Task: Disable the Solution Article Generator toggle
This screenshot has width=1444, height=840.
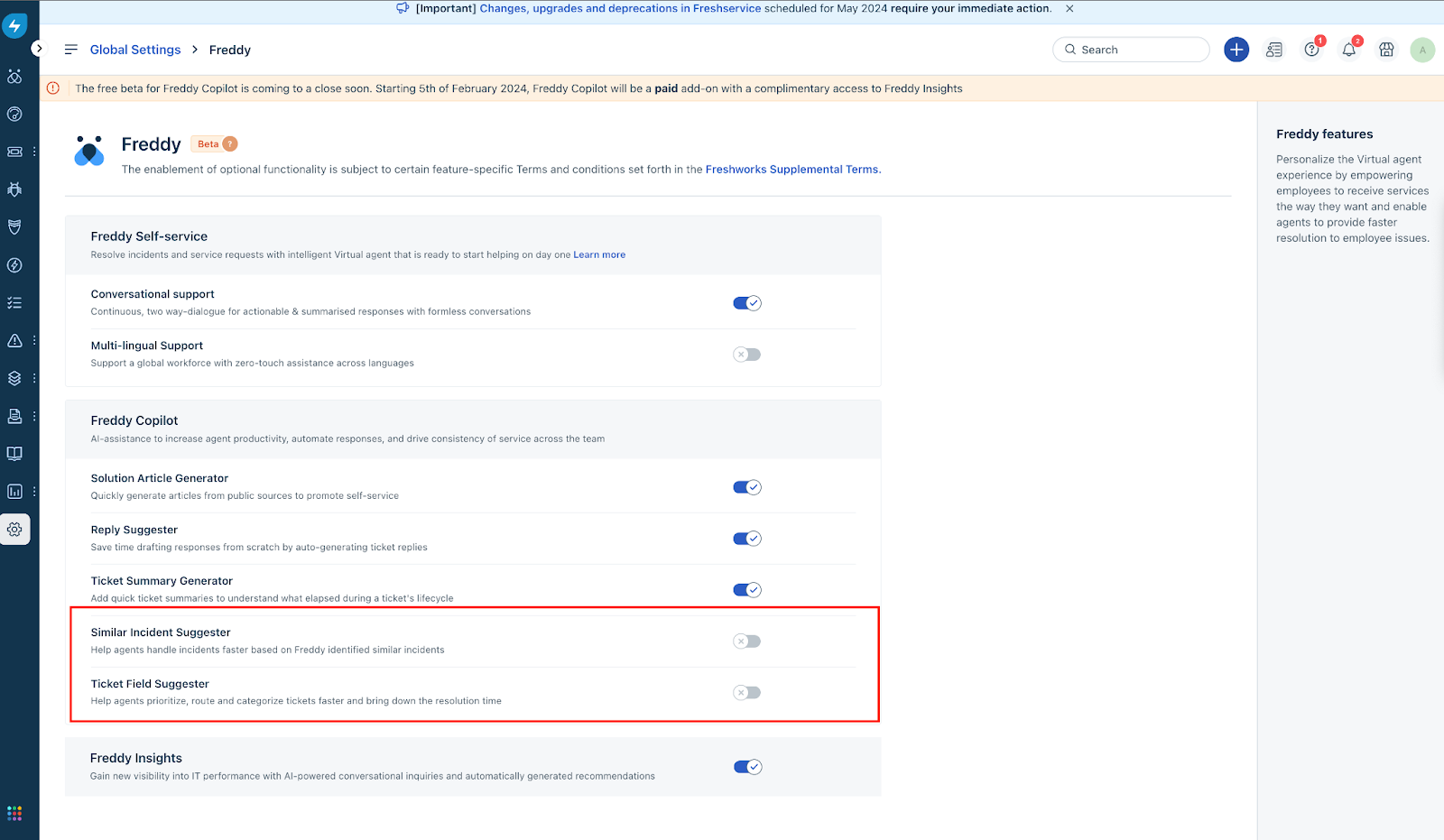Action: 747,487
